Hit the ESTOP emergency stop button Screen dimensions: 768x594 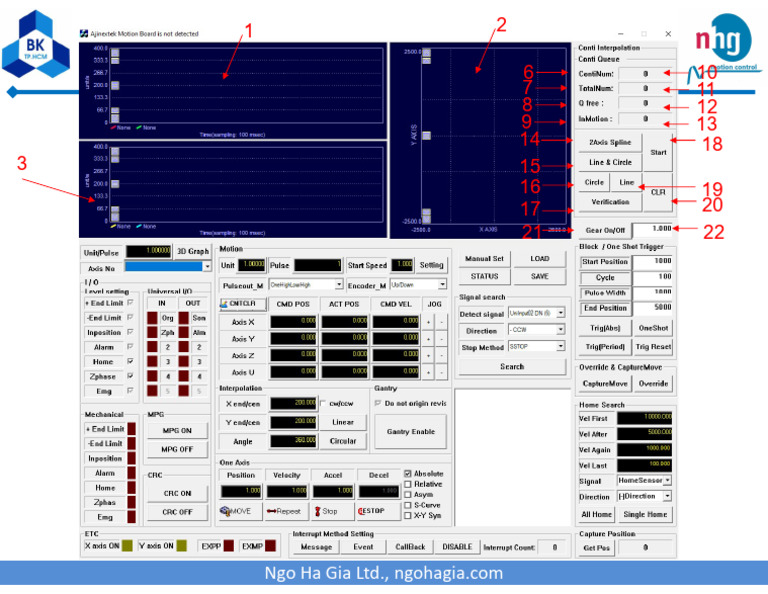pos(373,511)
